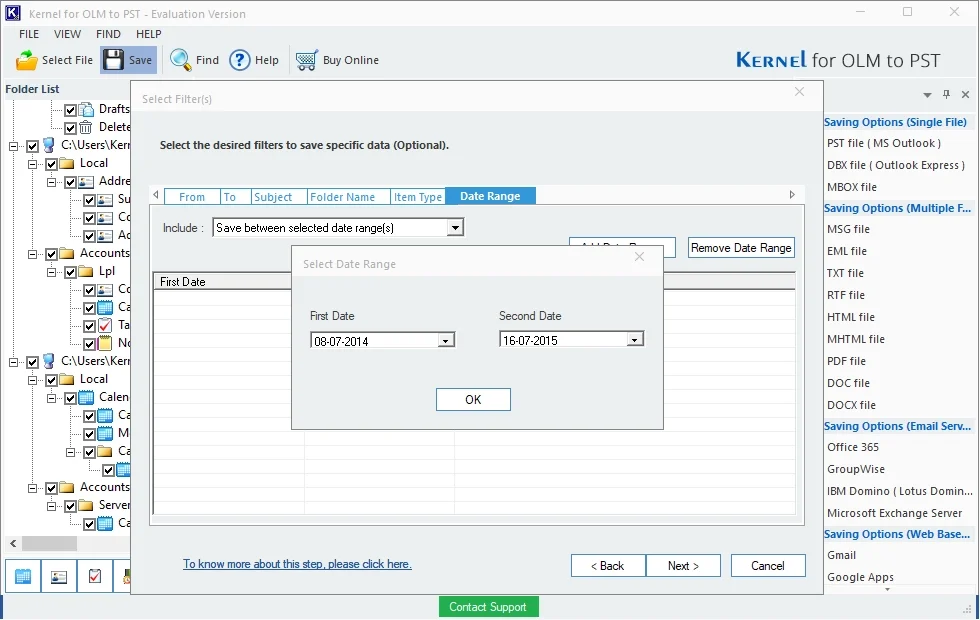
Task: Click the Select File folder icon
Action: [27, 60]
